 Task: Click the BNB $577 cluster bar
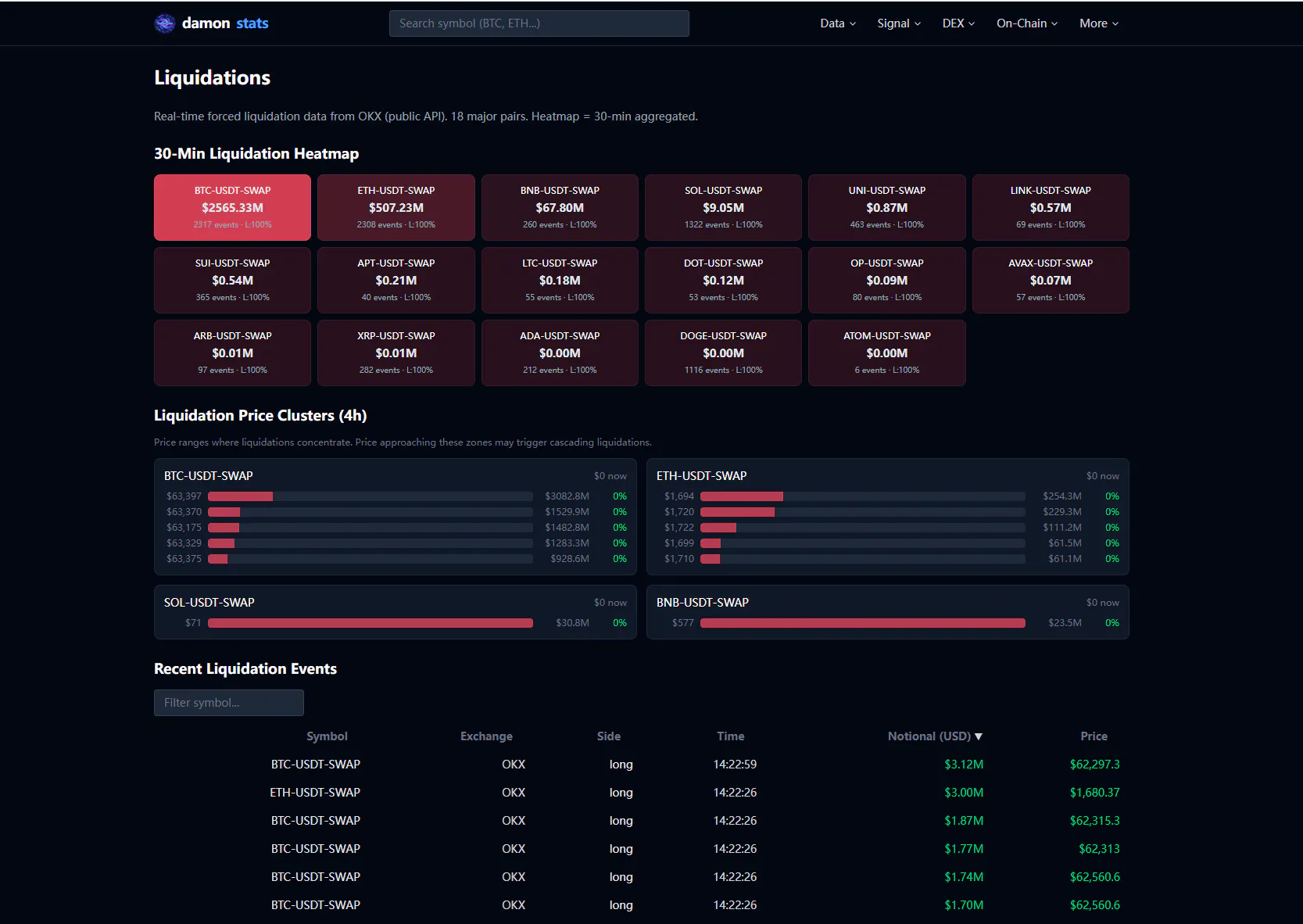coord(863,623)
